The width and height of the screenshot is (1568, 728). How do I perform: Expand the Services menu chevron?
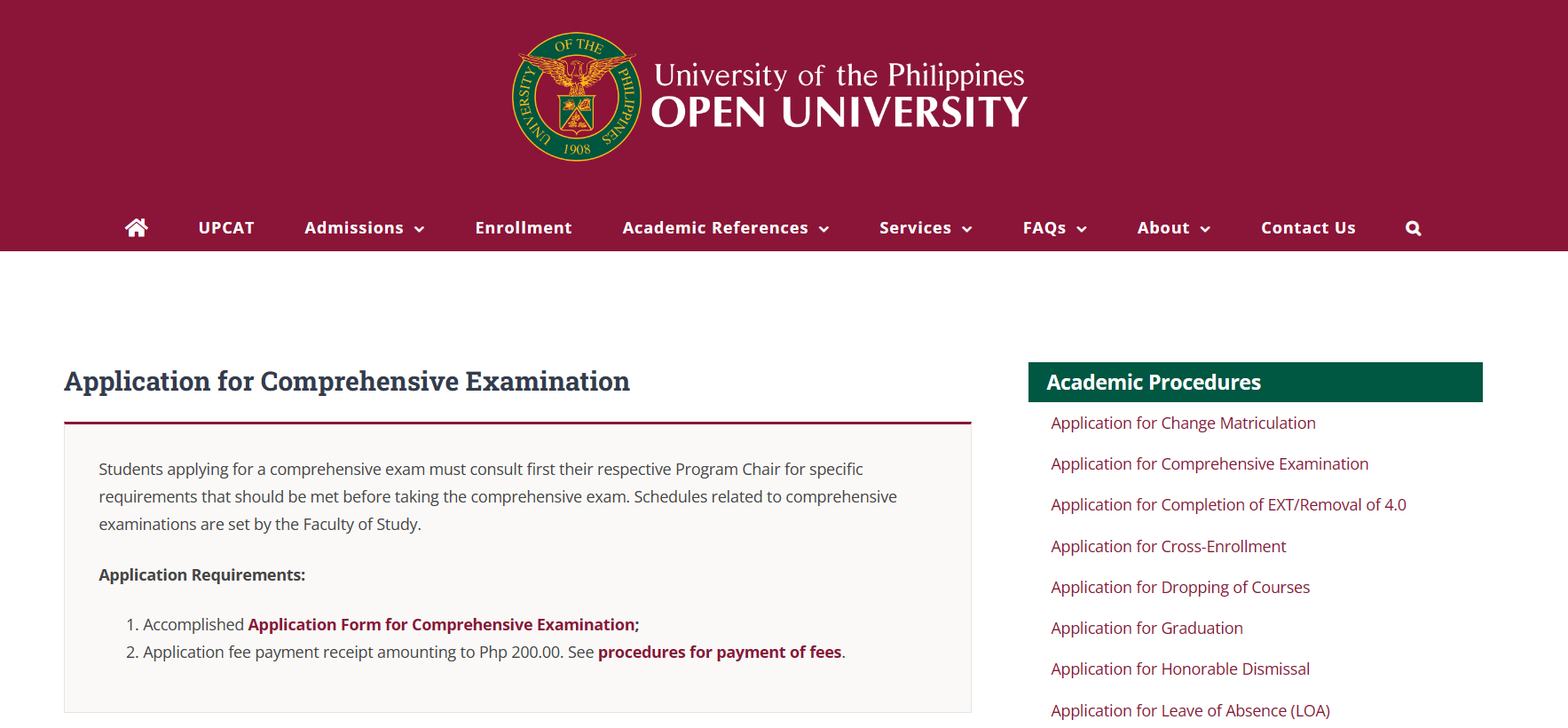click(x=967, y=229)
